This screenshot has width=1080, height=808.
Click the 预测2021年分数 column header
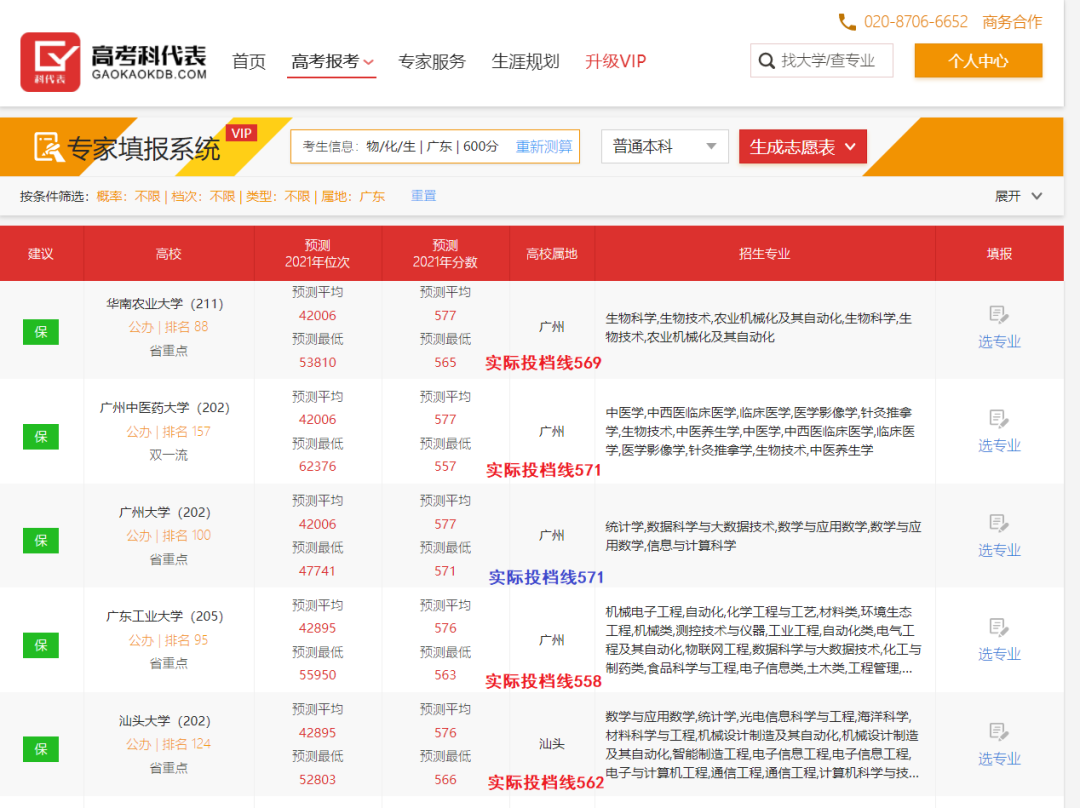click(x=445, y=253)
